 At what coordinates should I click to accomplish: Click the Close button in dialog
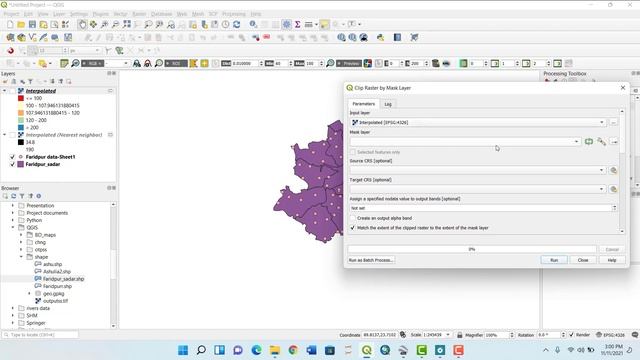583,260
